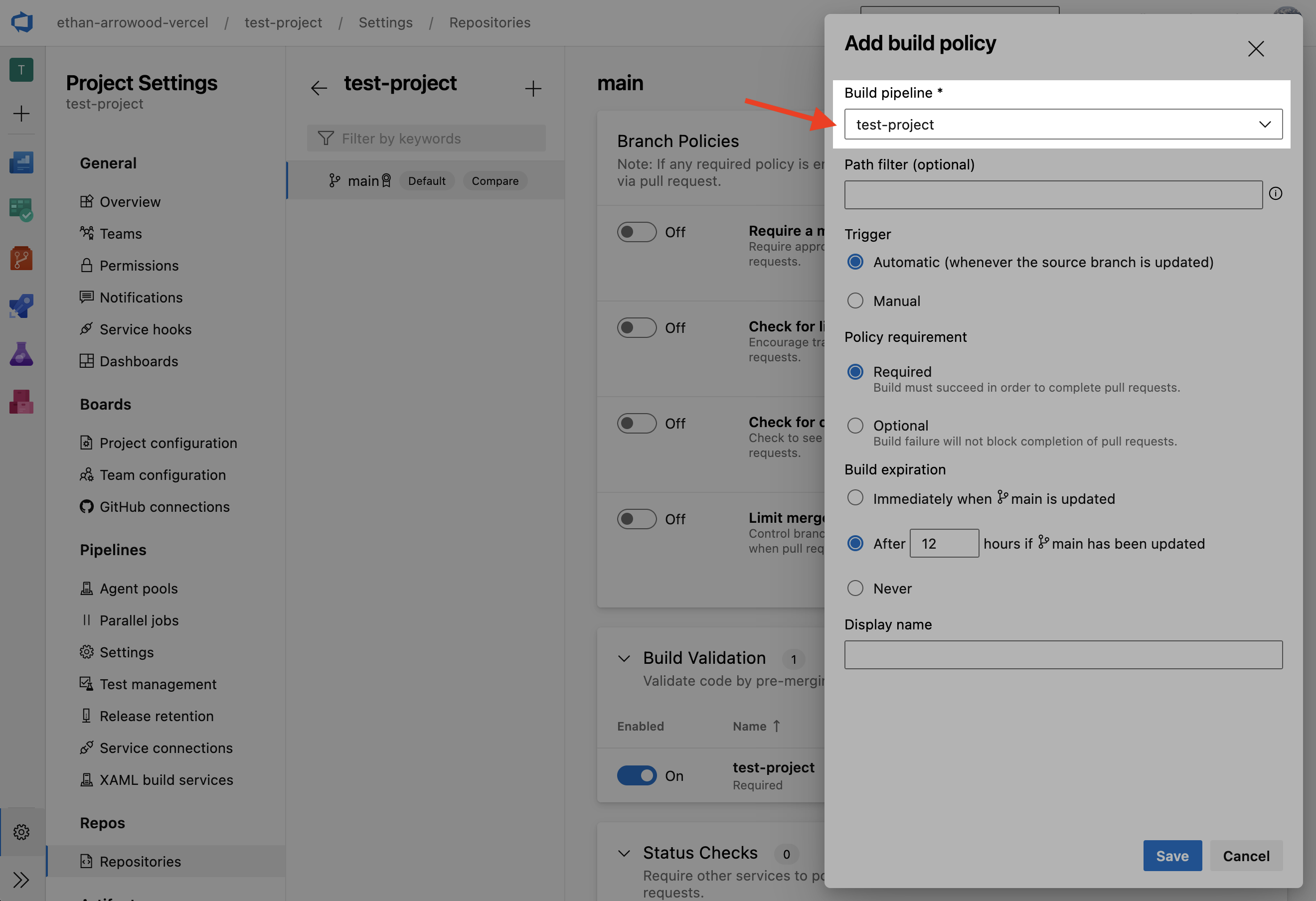Choose Optional policy requirement
This screenshot has width=1316, height=901.
point(855,425)
